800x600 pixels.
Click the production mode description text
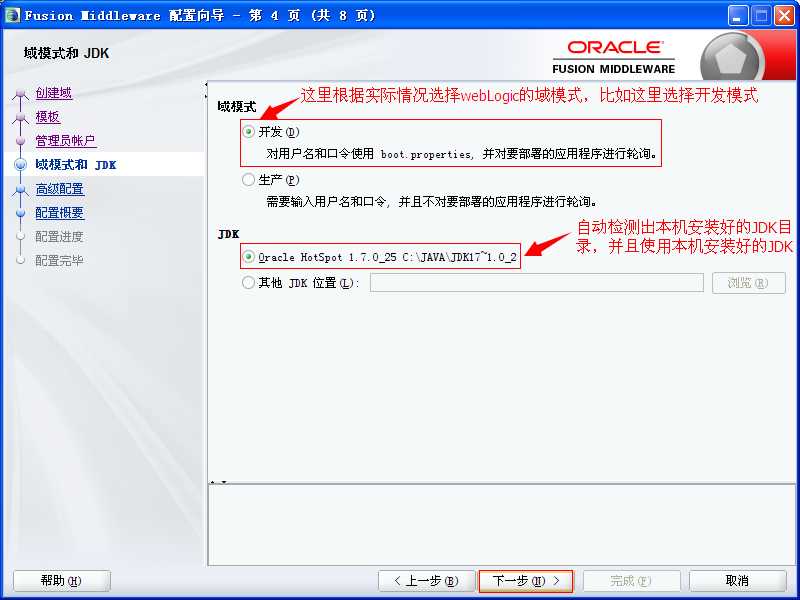[x=432, y=202]
